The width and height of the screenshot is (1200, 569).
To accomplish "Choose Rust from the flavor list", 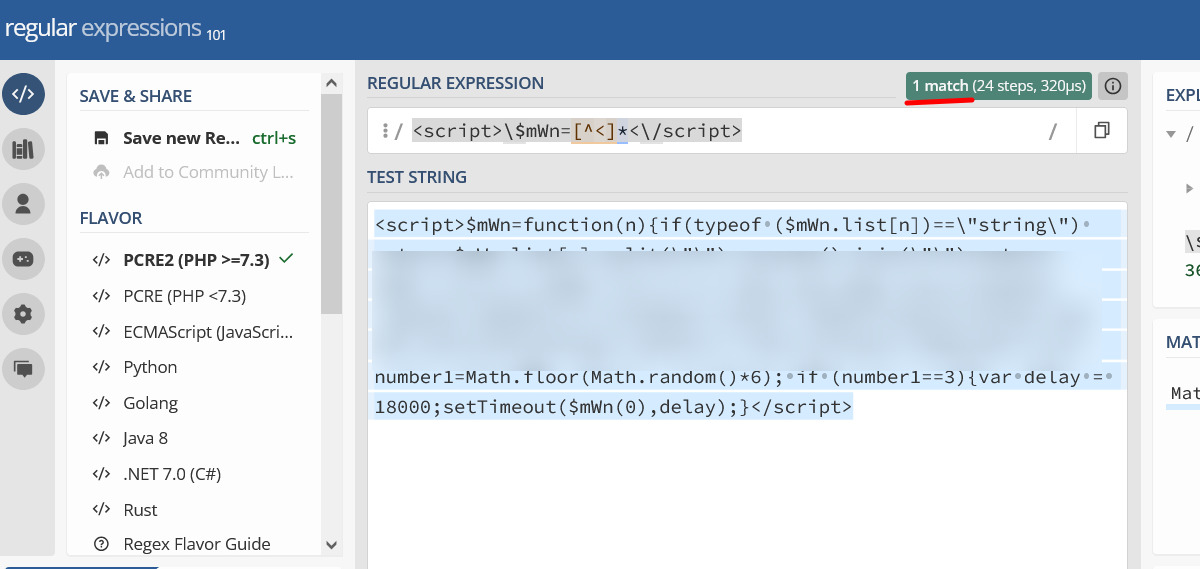I will click(140, 510).
